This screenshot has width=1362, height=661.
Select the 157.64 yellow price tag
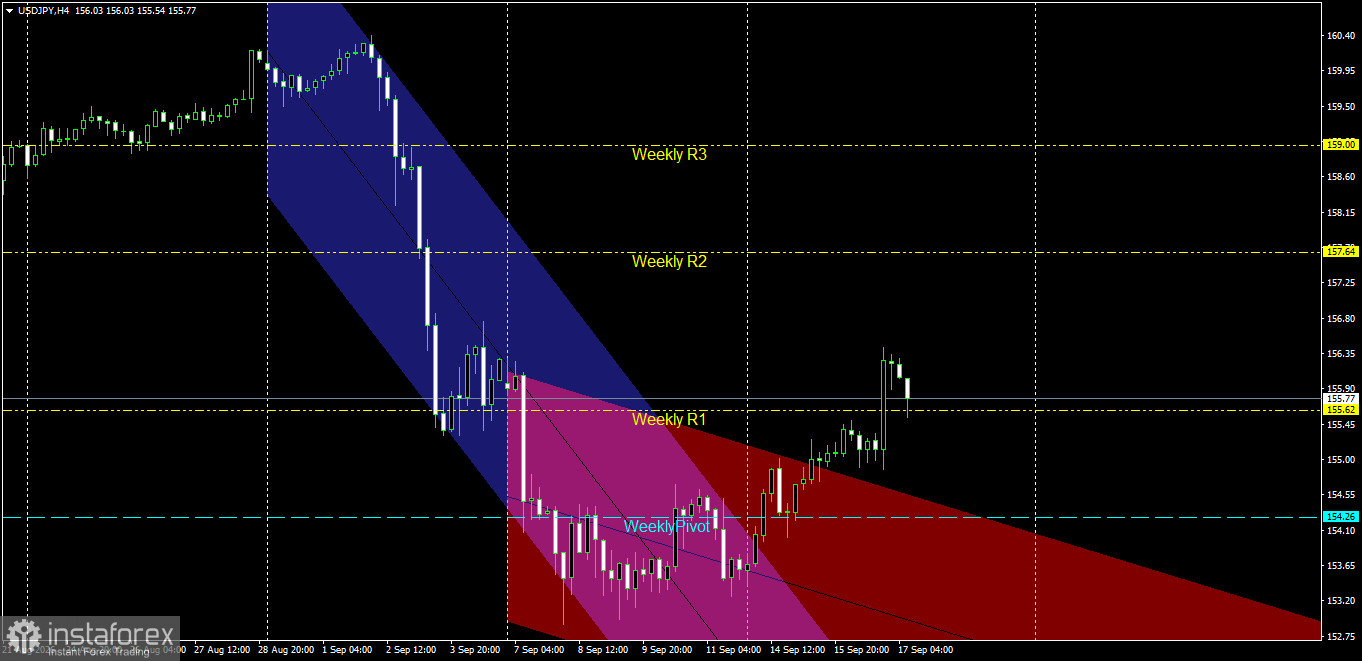[1340, 252]
